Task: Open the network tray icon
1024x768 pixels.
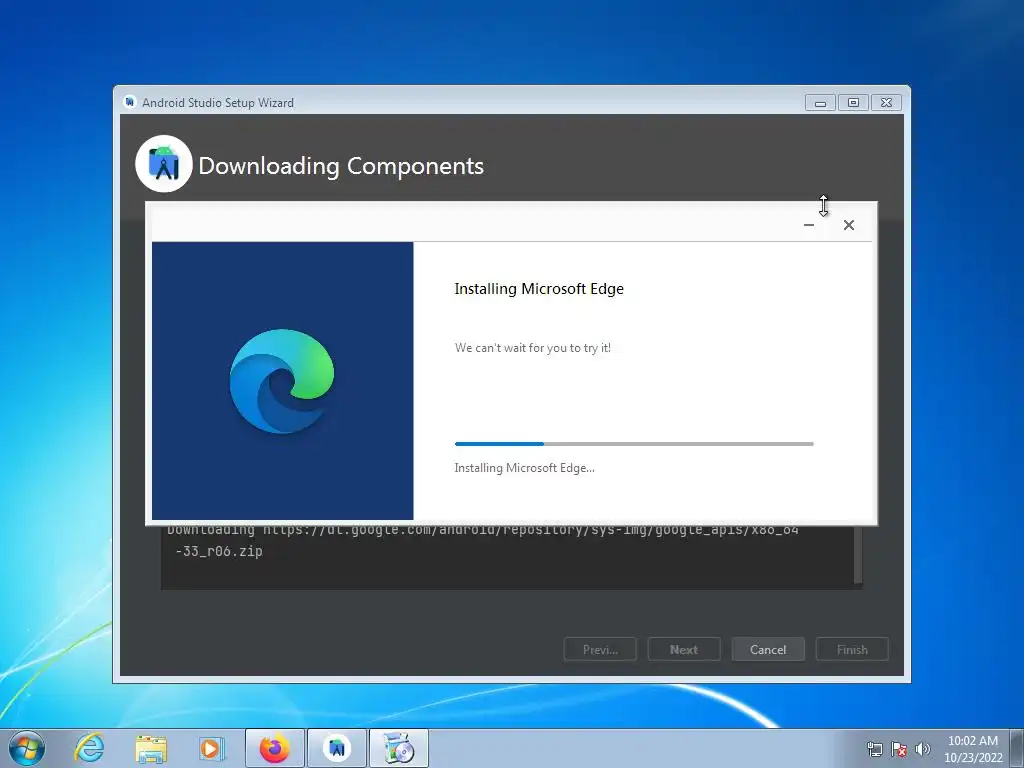Action: coord(874,749)
